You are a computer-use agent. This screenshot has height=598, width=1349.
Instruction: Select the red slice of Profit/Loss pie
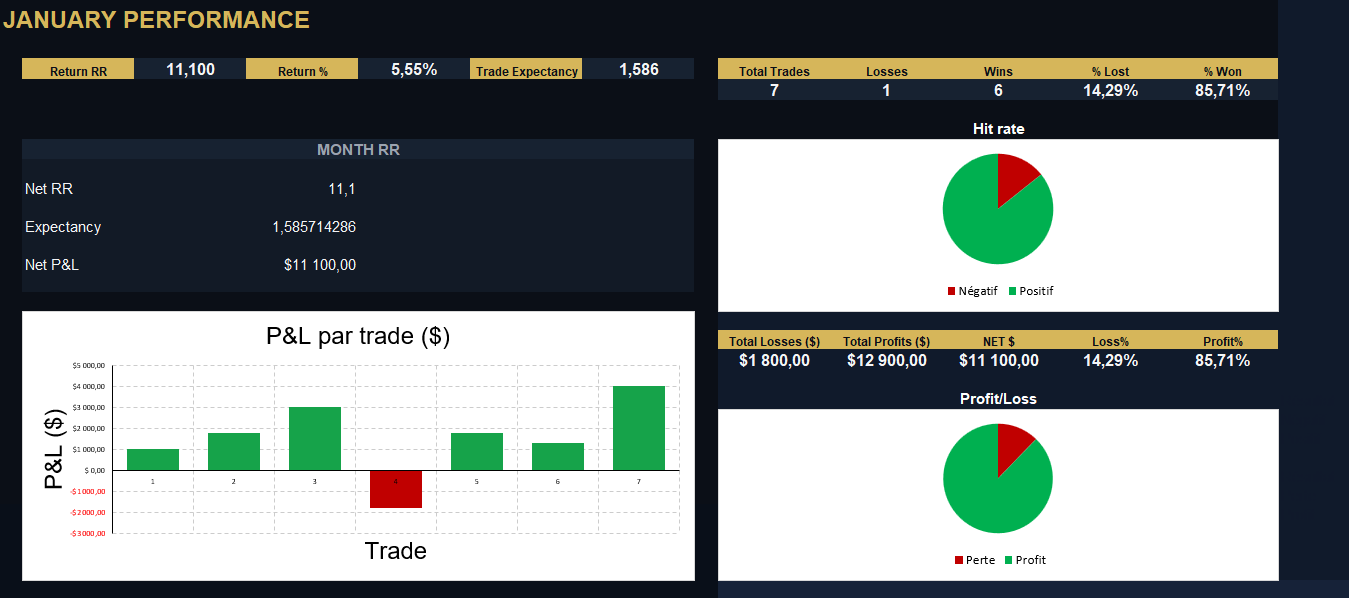1013,444
